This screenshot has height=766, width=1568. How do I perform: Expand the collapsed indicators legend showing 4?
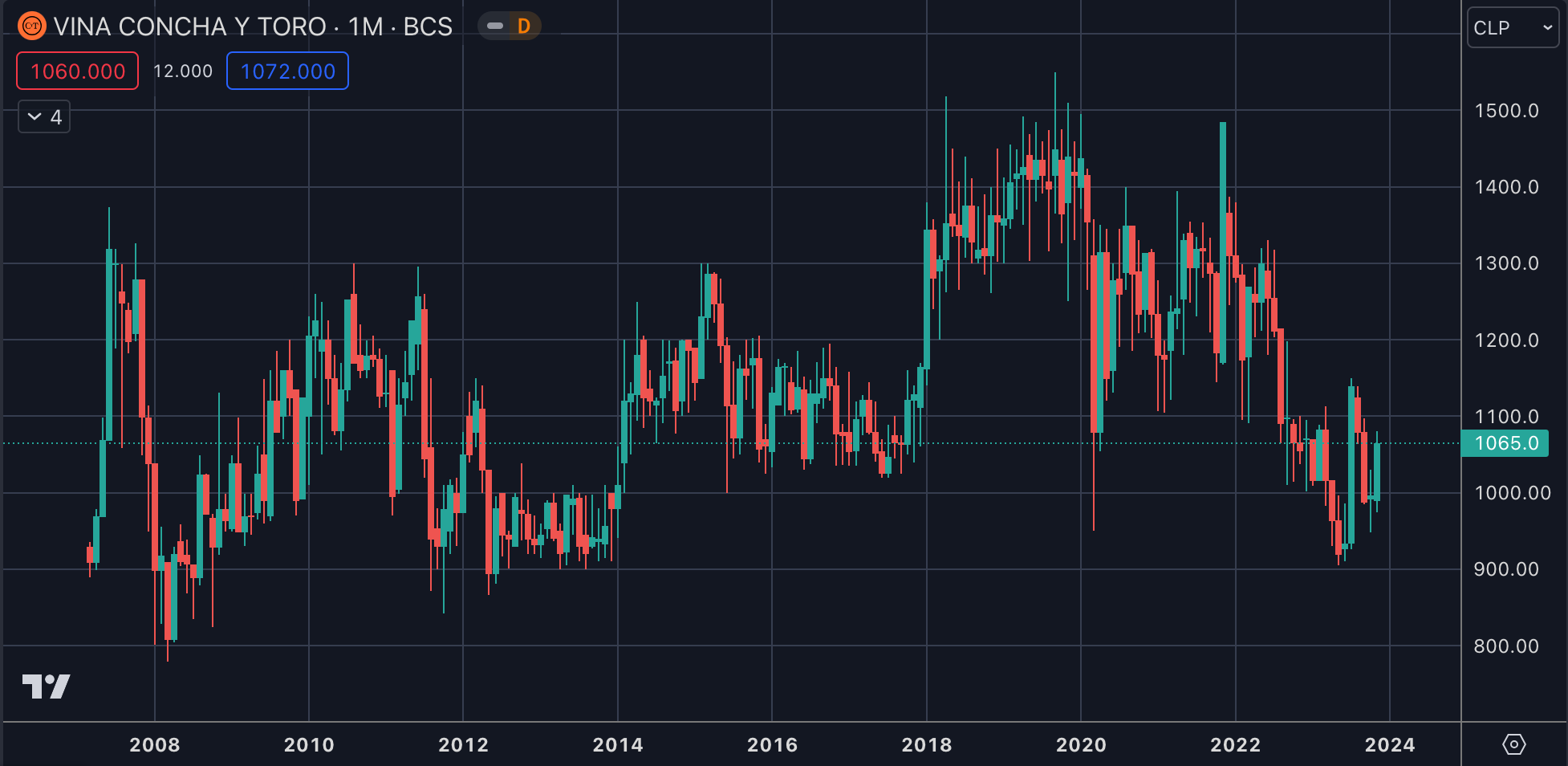pyautogui.click(x=44, y=116)
